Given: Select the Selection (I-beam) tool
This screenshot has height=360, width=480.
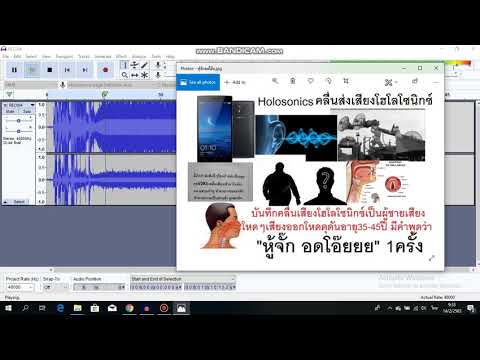Looking at the screenshot, I should click(124, 65).
